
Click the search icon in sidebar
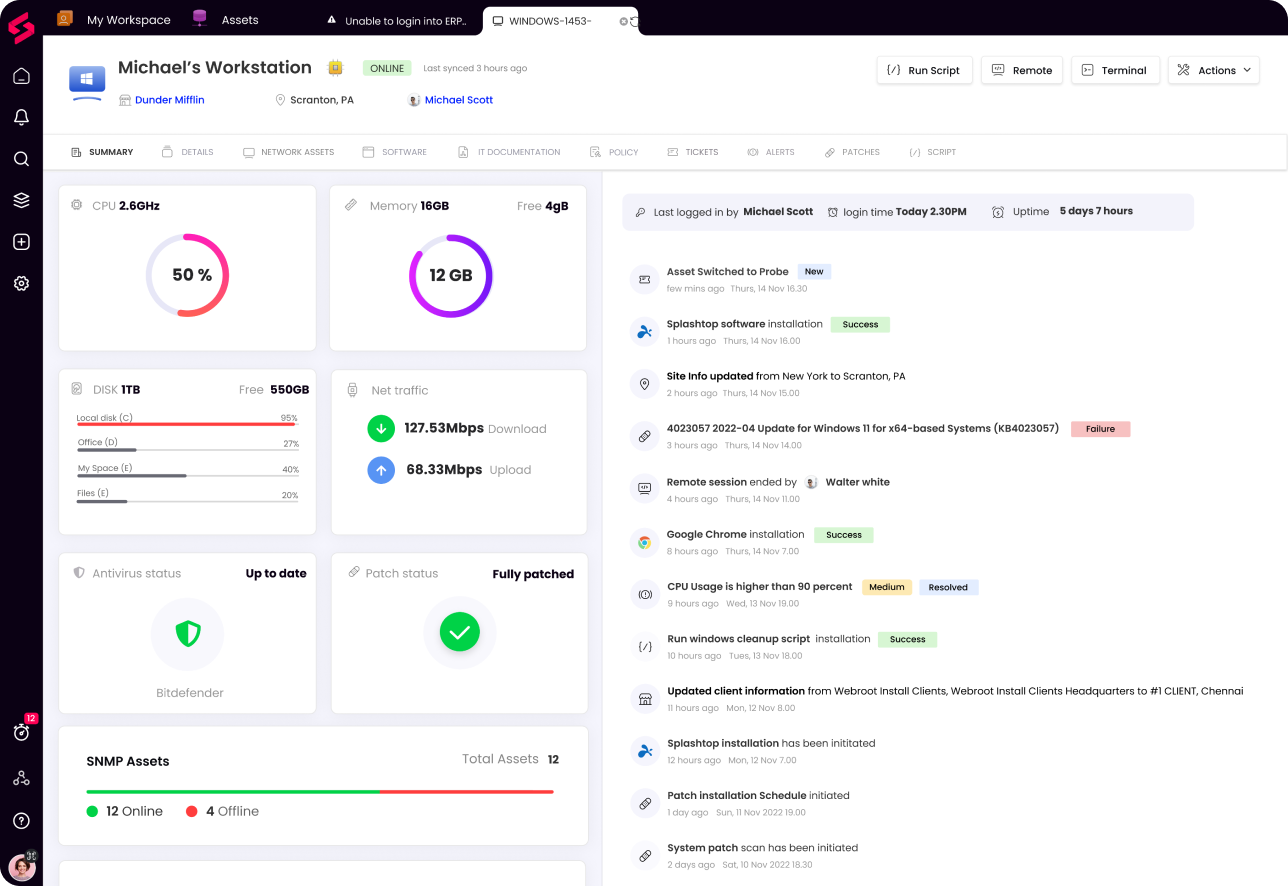21,159
